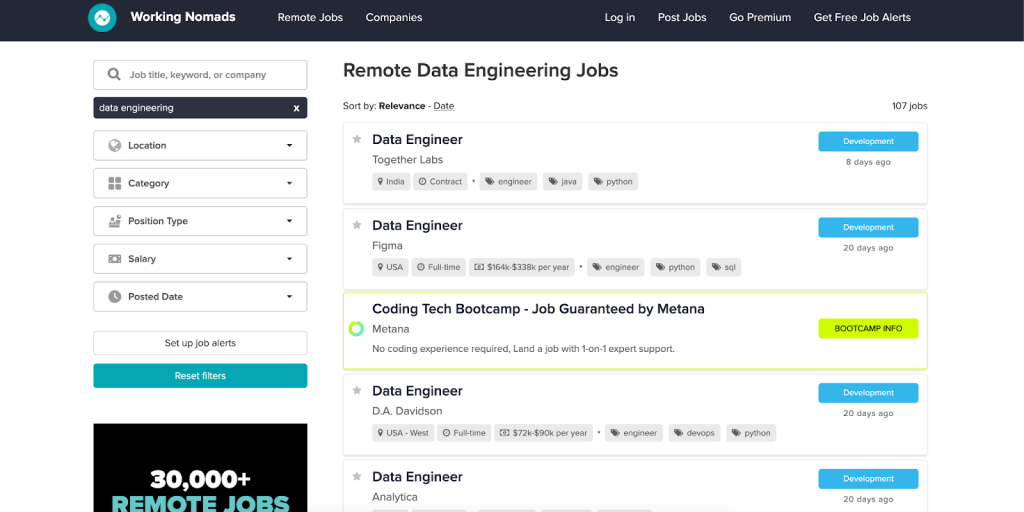Click the sql skill tag
Viewport: 1024px width, 512px height.
(724, 267)
